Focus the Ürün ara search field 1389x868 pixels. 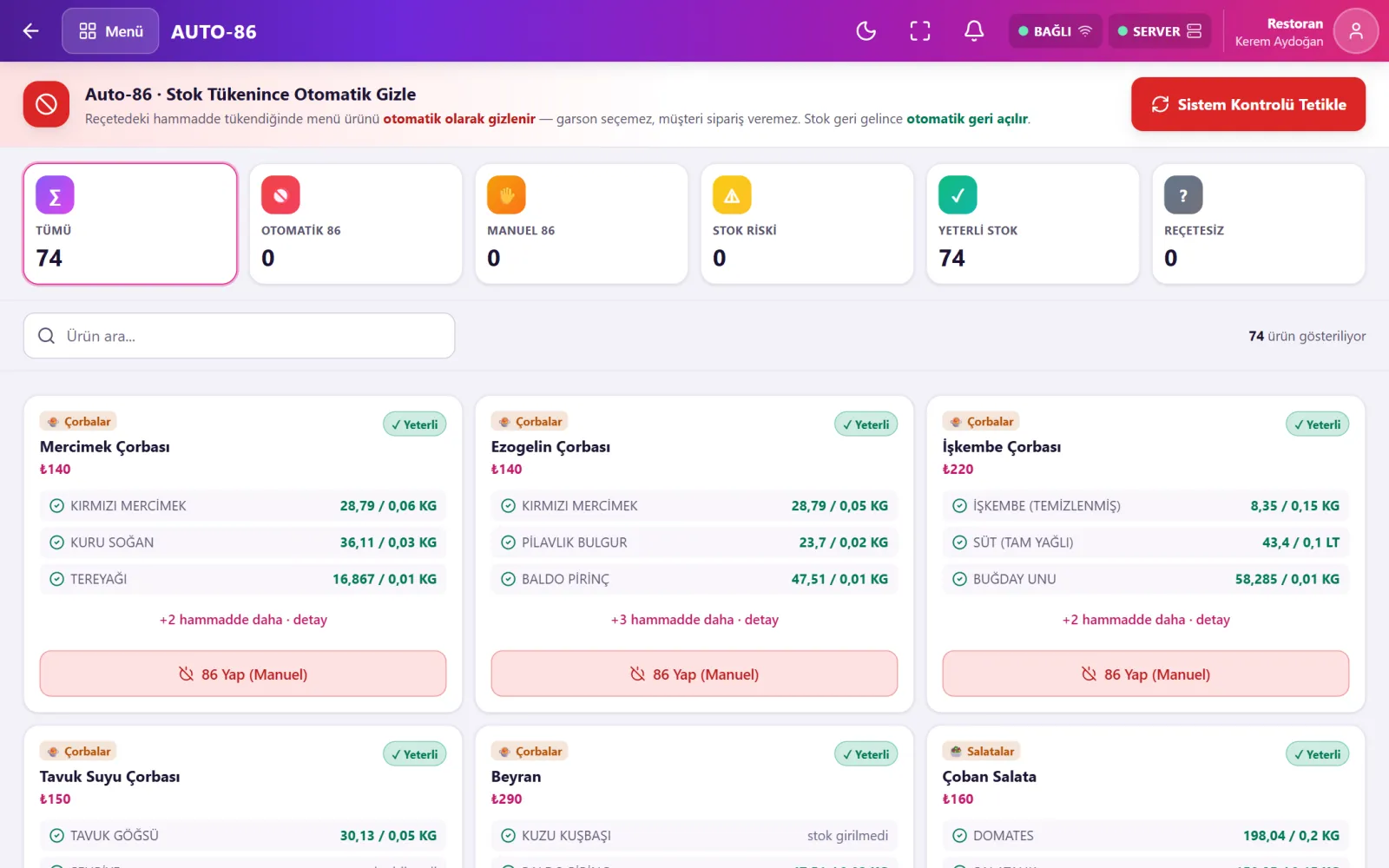pos(239,336)
